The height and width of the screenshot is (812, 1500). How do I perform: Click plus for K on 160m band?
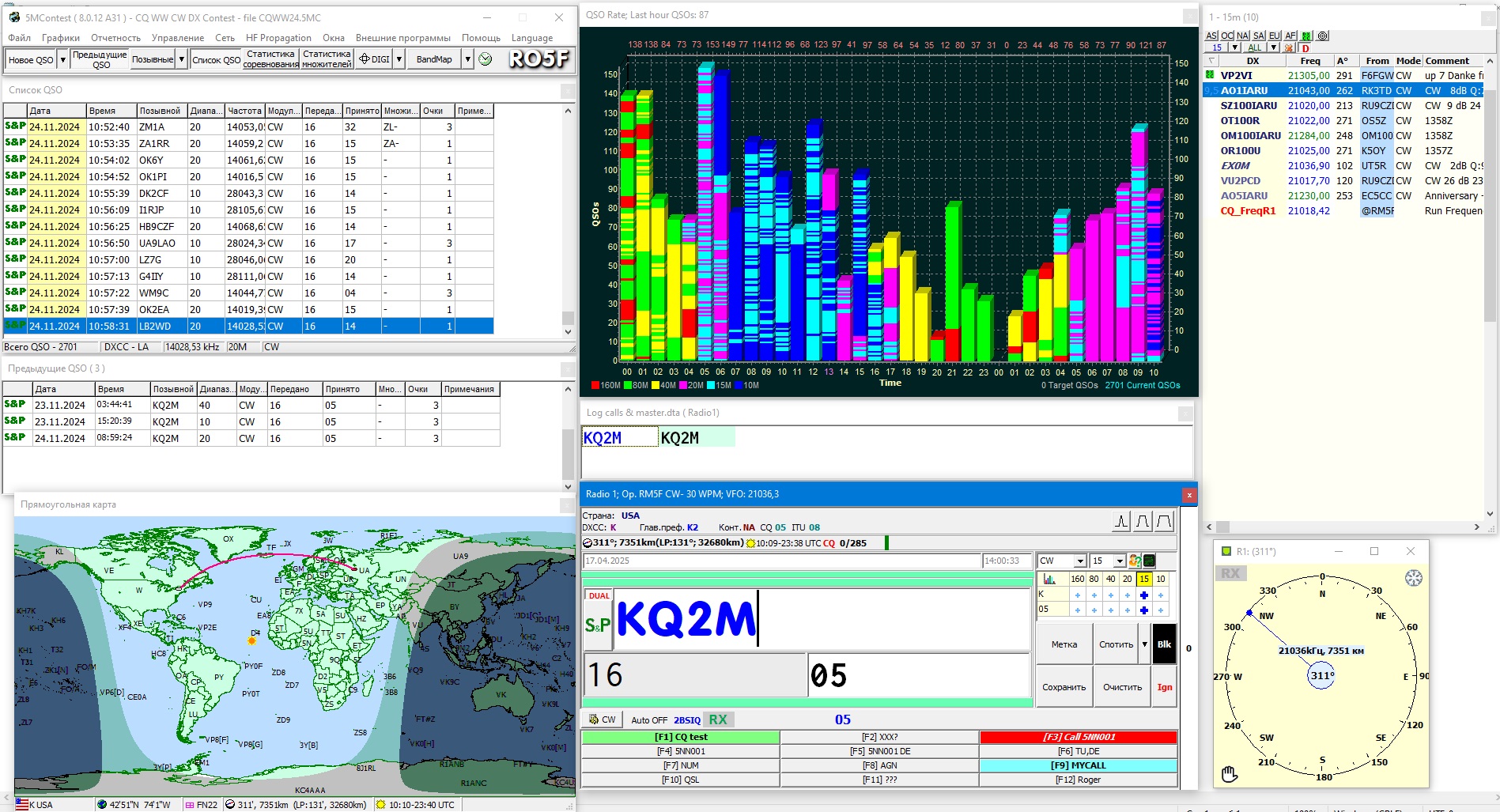tap(1077, 595)
